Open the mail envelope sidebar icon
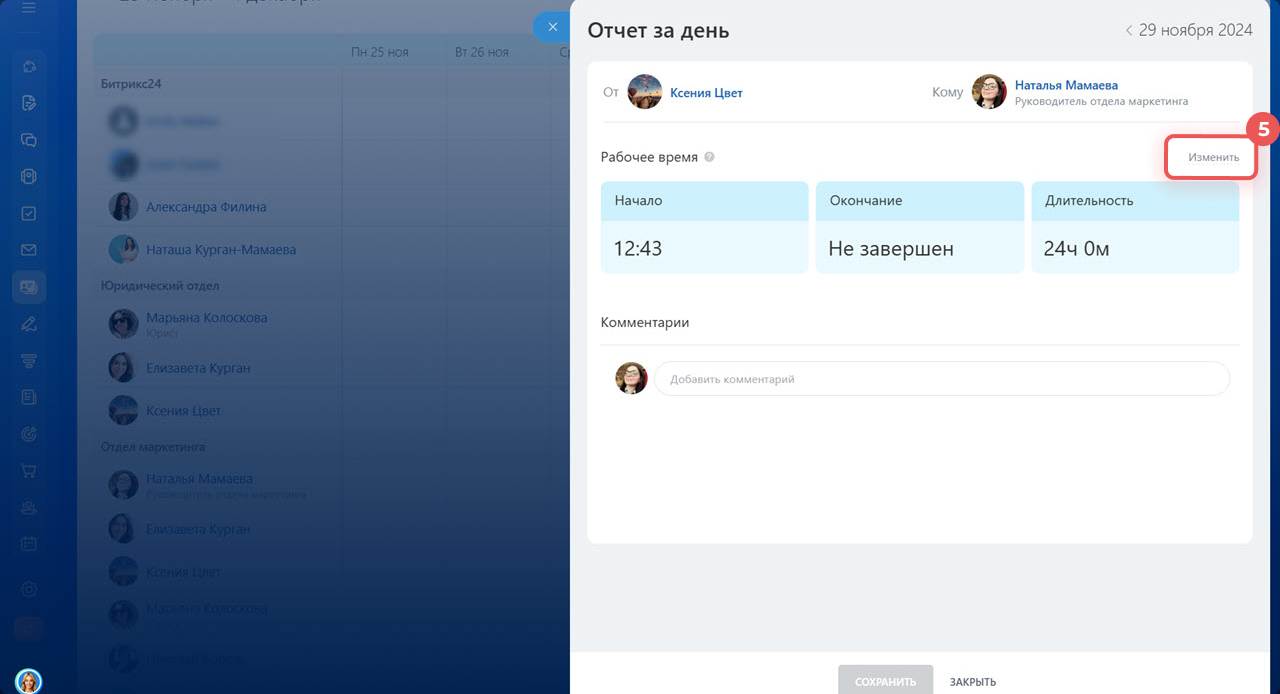Image resolution: width=1280 pixels, height=694 pixels. [29, 250]
